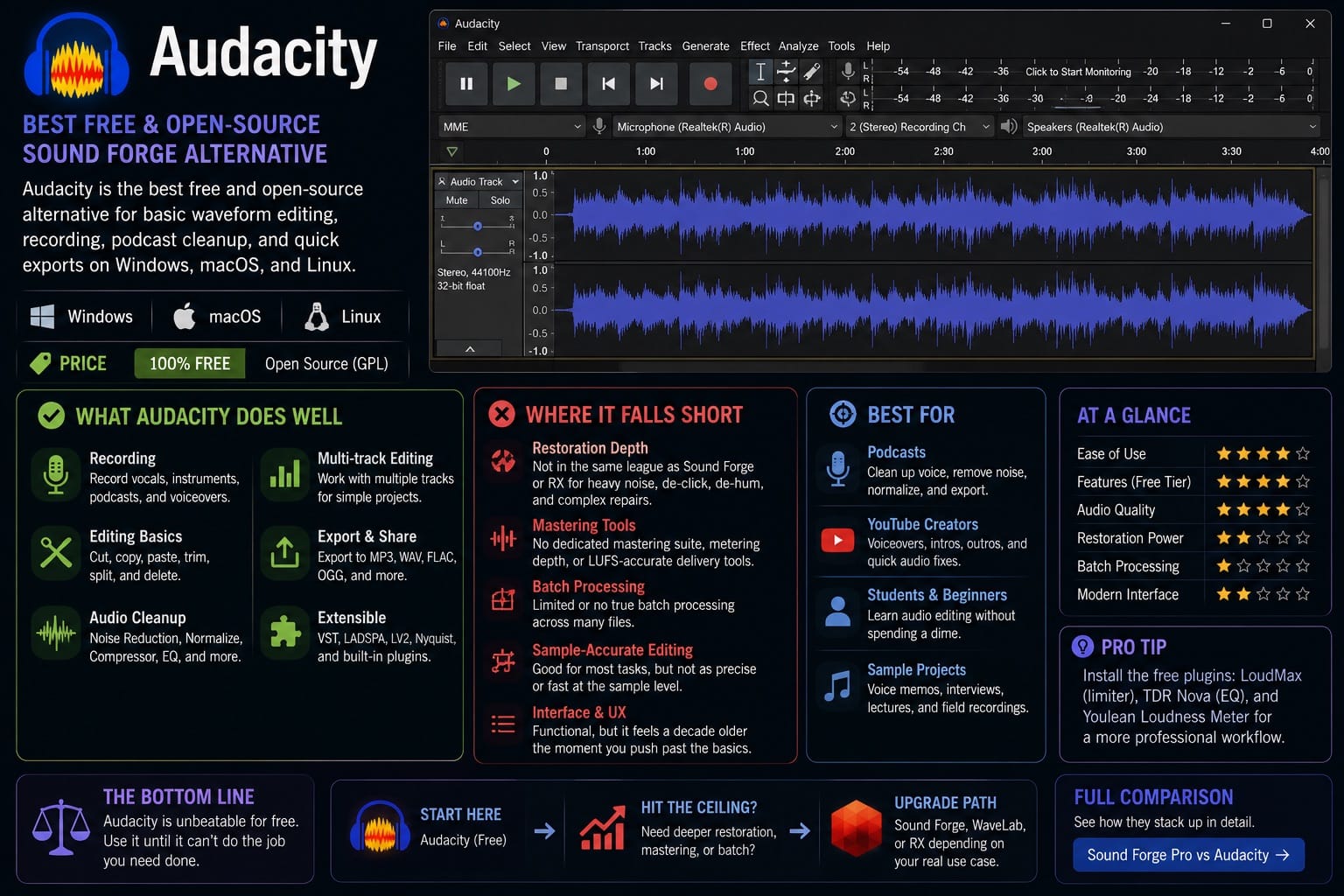Open the Generate menu

tap(705, 46)
